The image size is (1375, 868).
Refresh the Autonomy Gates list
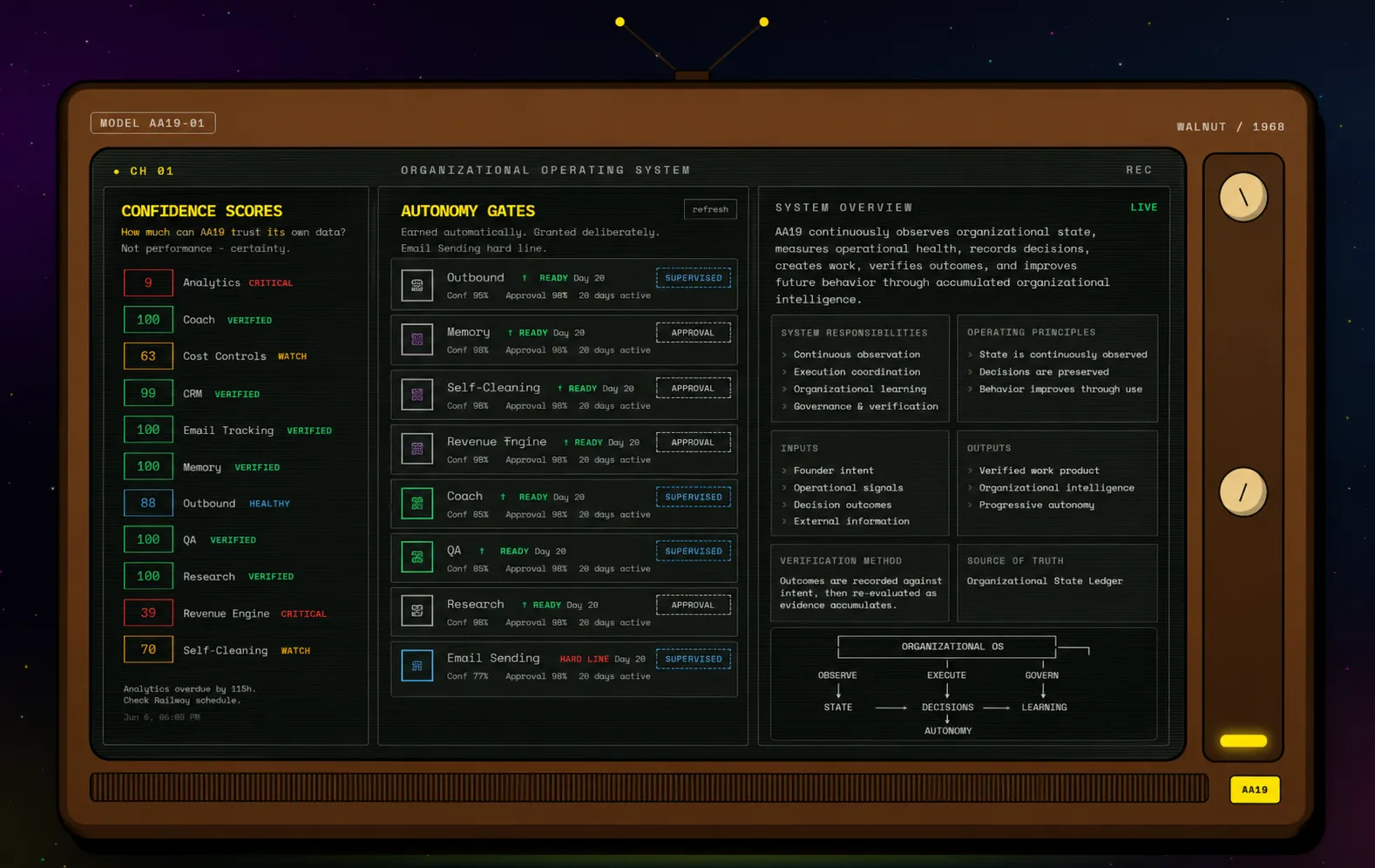point(710,209)
